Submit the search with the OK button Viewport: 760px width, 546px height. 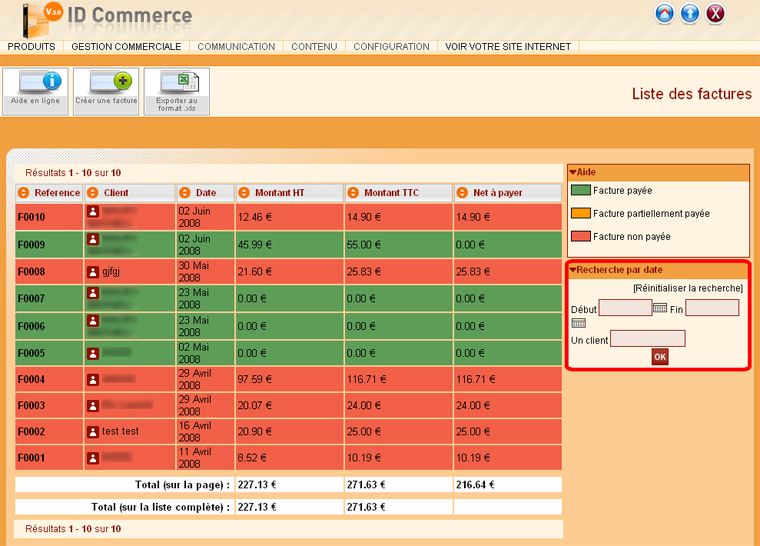pos(660,357)
